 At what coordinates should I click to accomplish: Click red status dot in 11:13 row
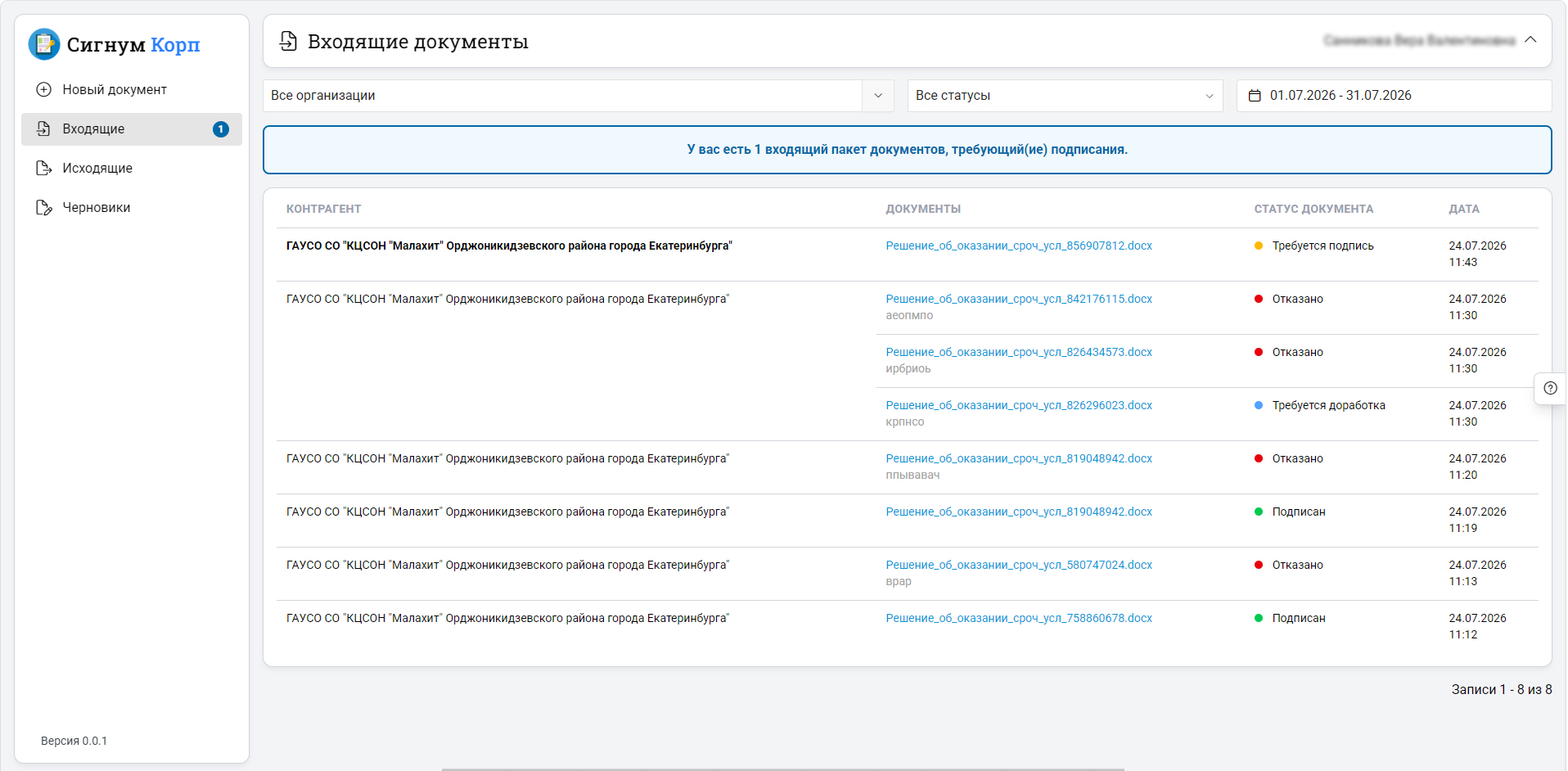(1259, 565)
